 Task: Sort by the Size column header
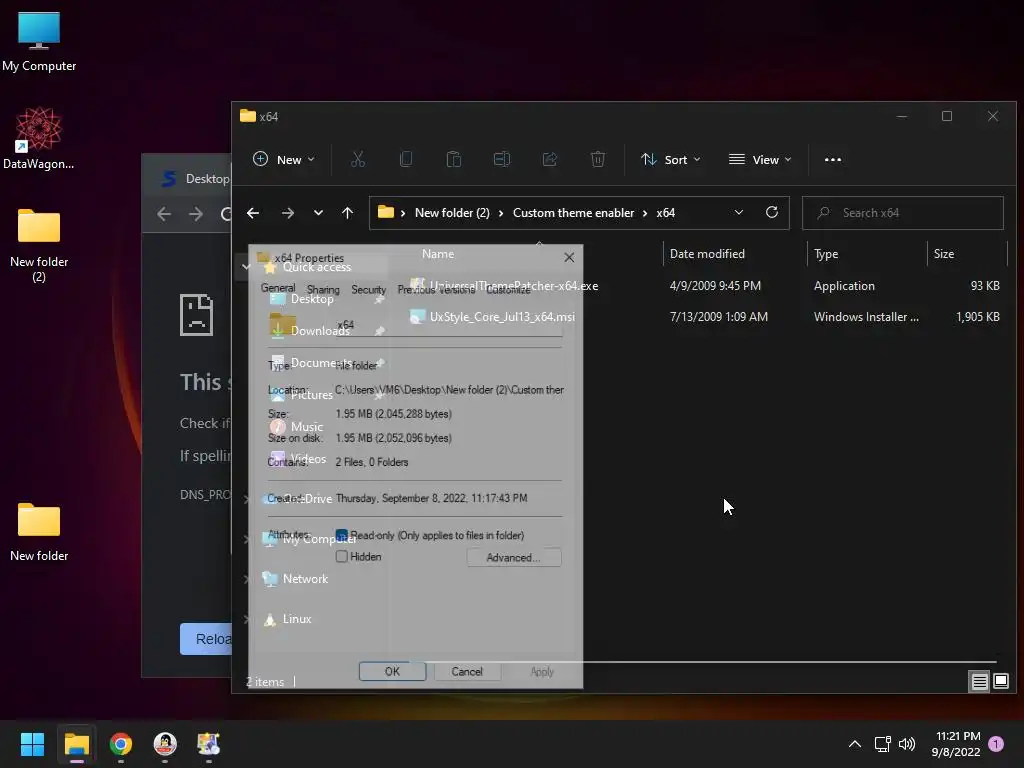coord(944,253)
